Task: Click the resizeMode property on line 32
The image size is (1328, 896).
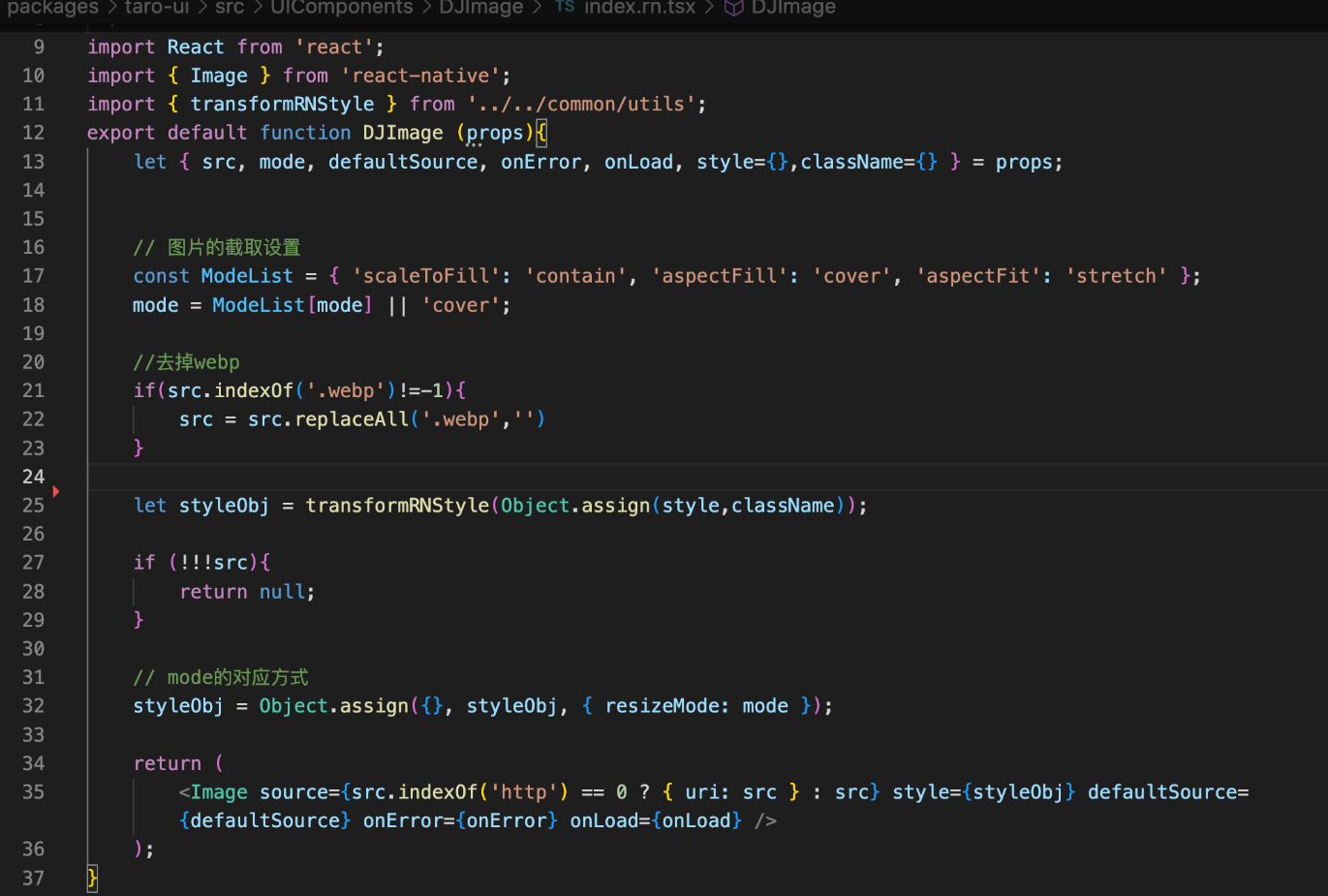Action: (x=663, y=706)
